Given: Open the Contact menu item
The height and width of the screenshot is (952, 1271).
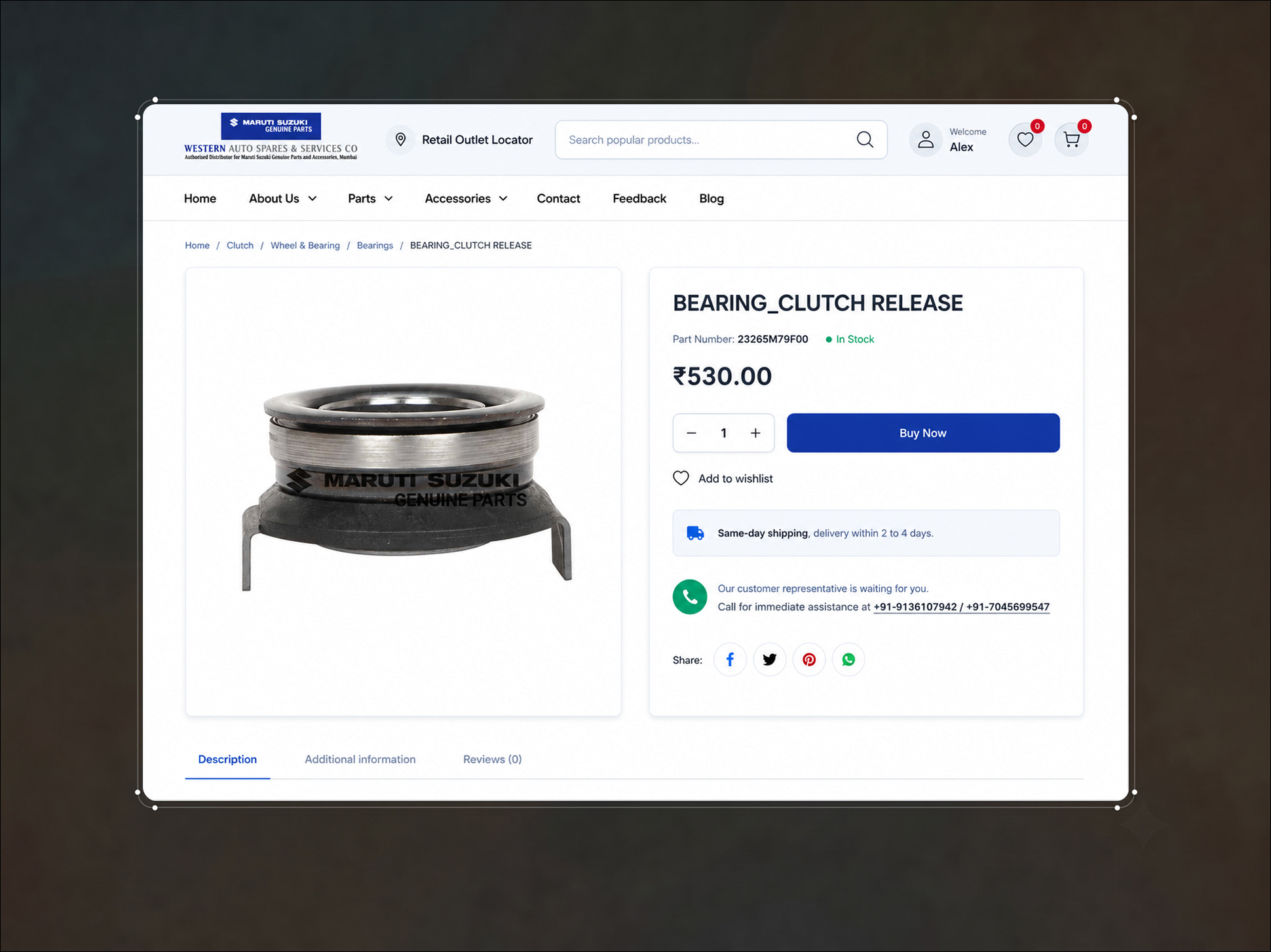Looking at the screenshot, I should (558, 199).
